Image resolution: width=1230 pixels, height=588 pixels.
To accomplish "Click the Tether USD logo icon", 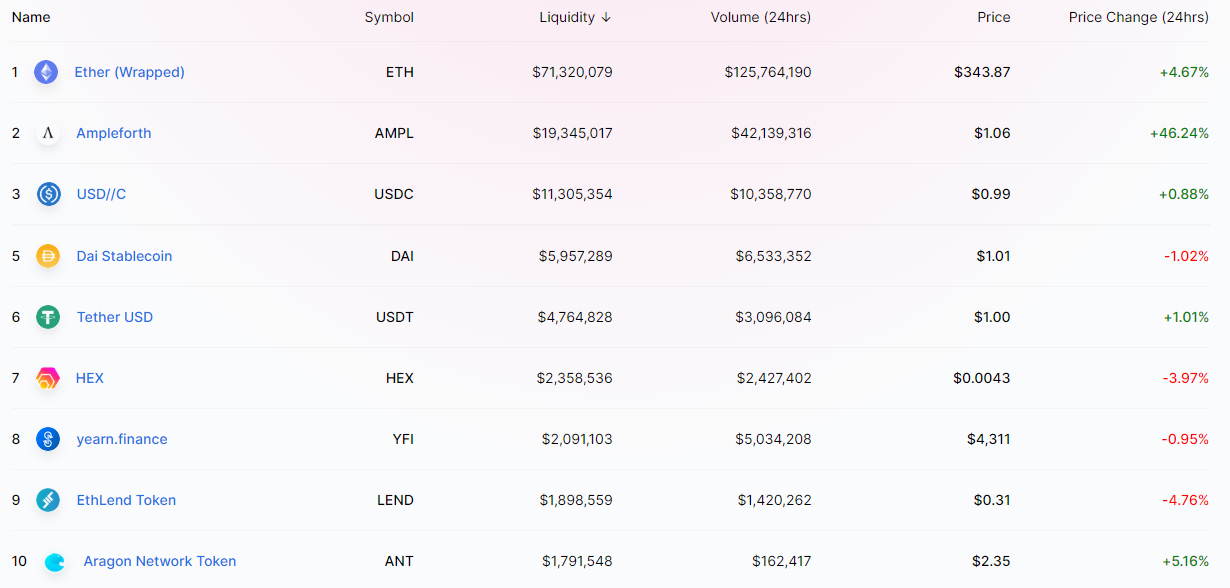I will coord(48,317).
